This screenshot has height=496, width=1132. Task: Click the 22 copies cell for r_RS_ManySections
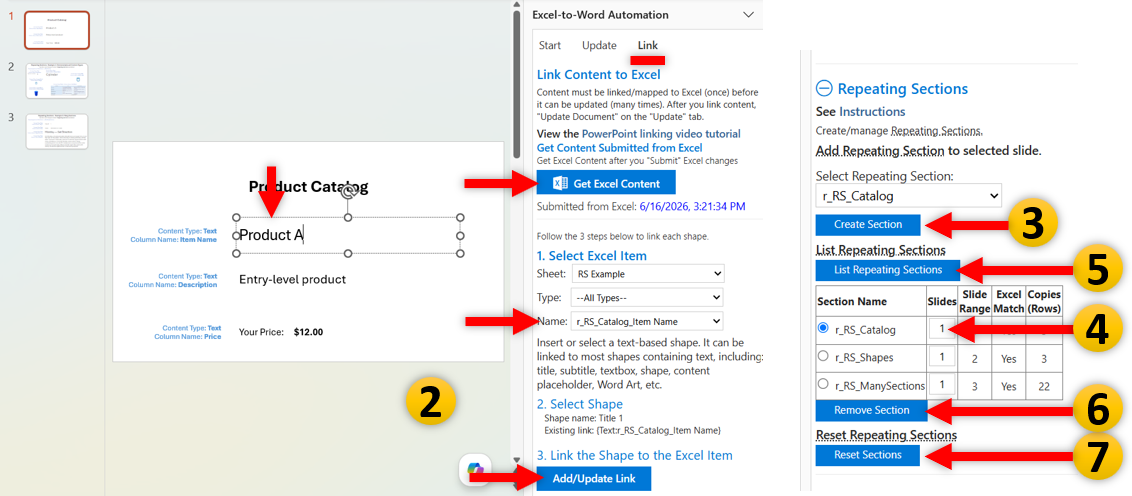coord(1044,386)
